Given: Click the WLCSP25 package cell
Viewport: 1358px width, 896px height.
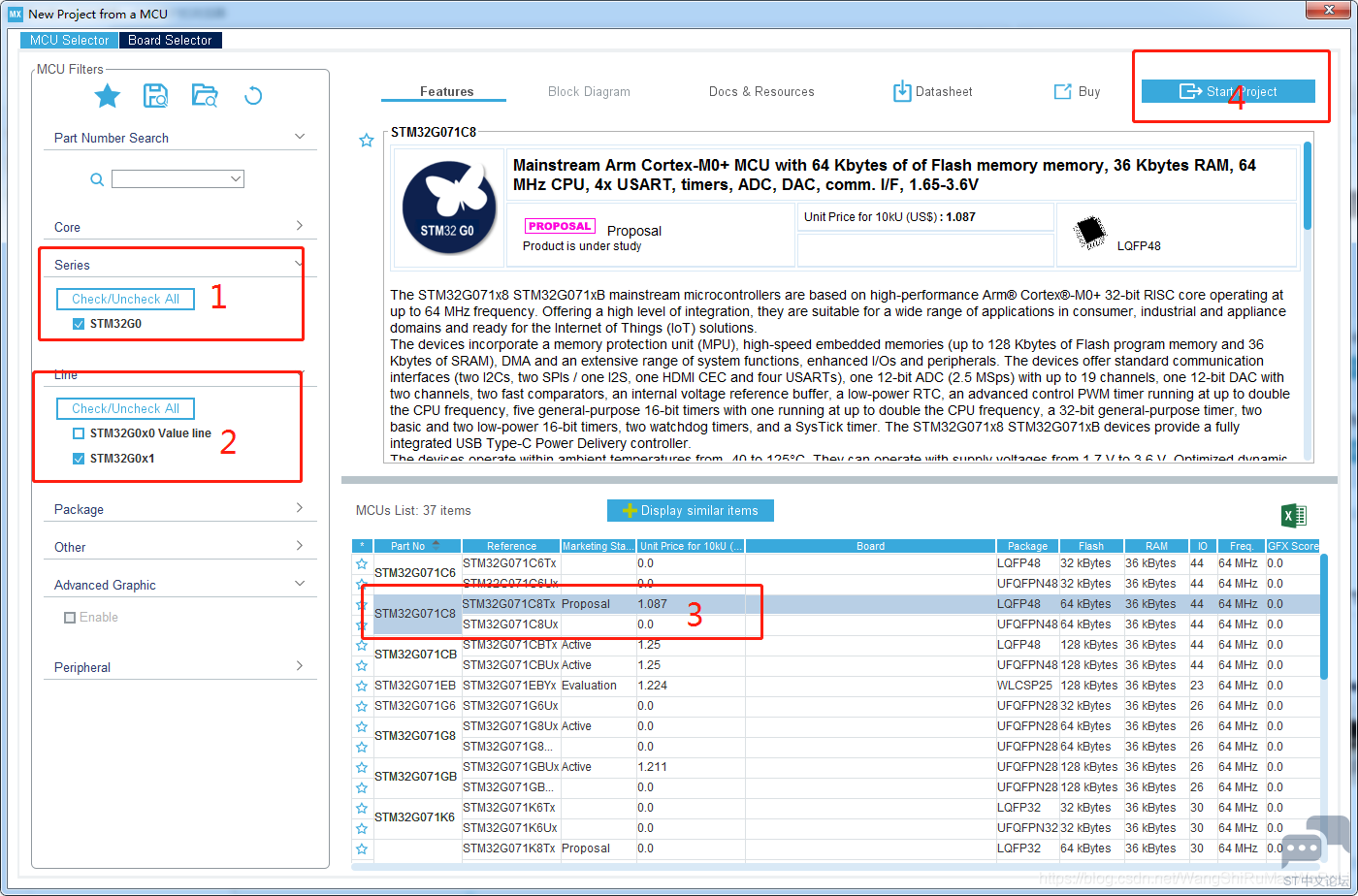Looking at the screenshot, I should click(1027, 686).
